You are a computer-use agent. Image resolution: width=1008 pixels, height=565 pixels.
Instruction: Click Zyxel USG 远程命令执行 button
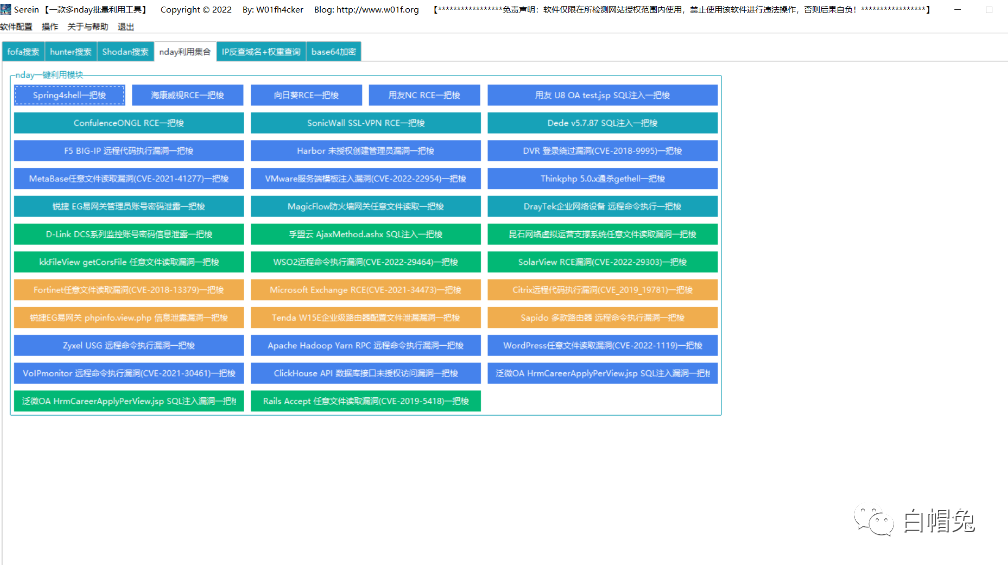[x=129, y=345]
